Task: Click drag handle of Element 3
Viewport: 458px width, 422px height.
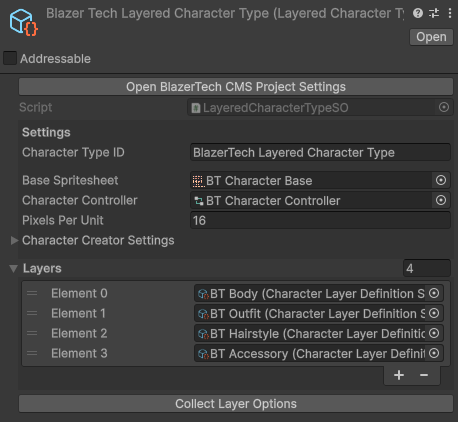Action: coord(32,353)
